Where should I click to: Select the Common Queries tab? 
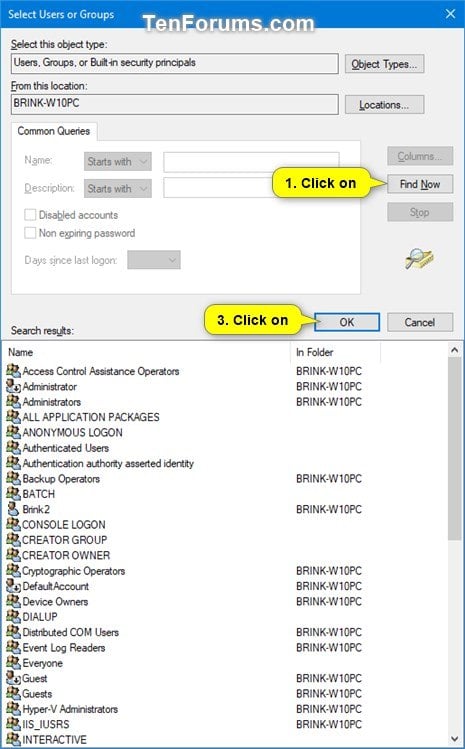point(54,131)
